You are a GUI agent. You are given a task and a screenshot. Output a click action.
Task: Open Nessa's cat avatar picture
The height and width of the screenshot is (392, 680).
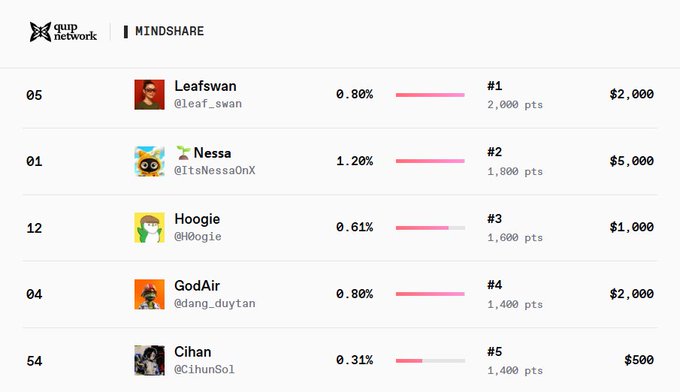[x=149, y=161]
